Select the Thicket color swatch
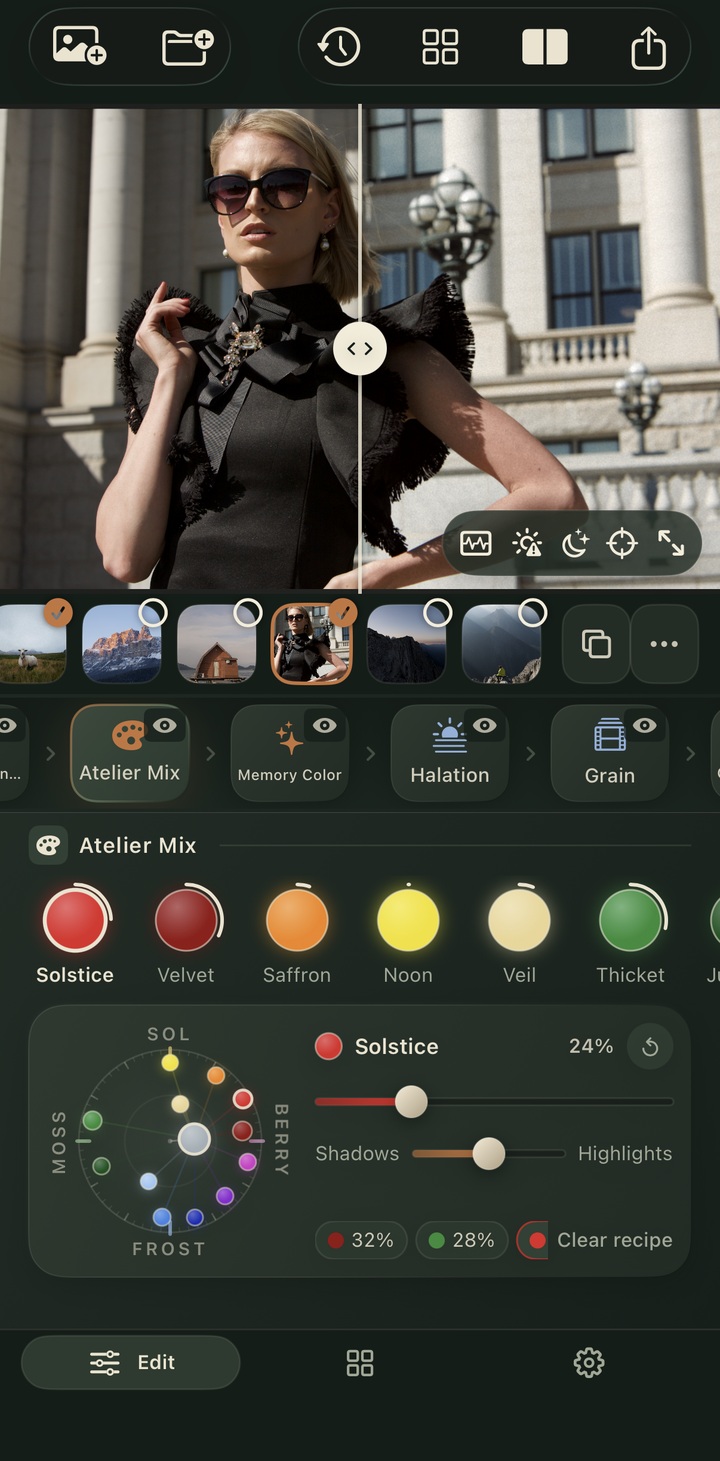This screenshot has width=720, height=1461. point(631,920)
